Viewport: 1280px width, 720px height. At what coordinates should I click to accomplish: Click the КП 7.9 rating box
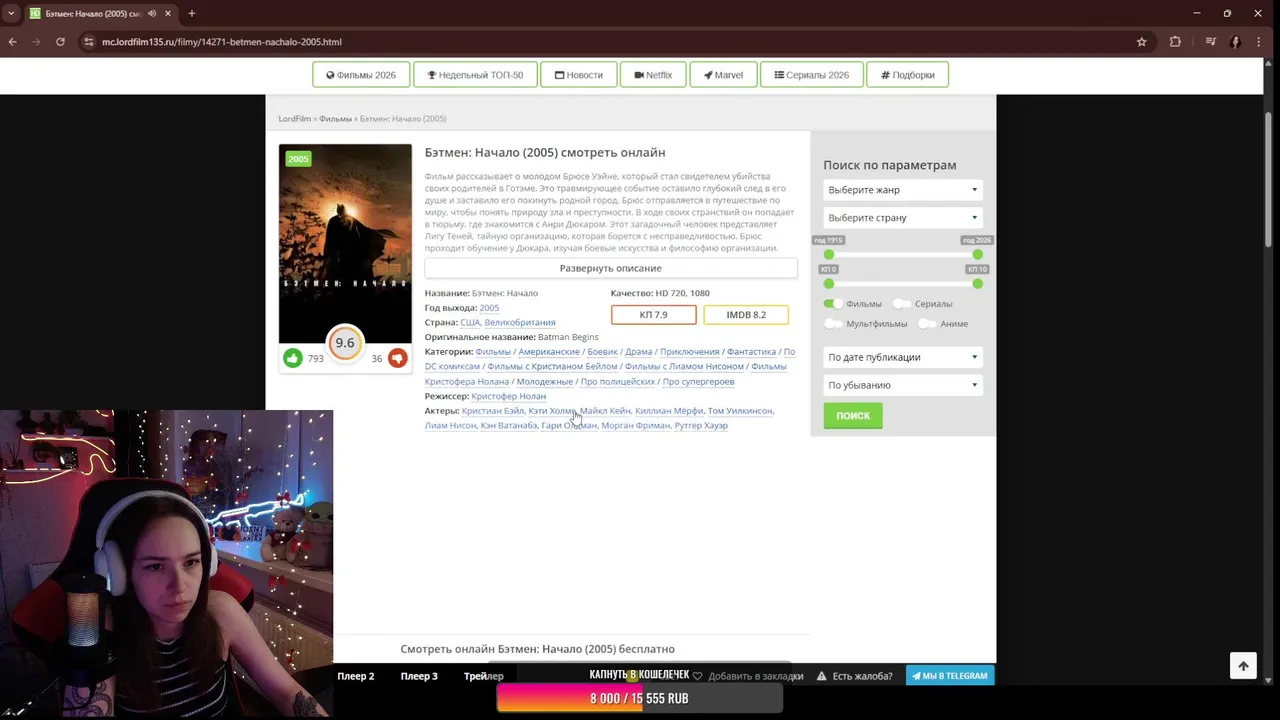click(x=653, y=315)
